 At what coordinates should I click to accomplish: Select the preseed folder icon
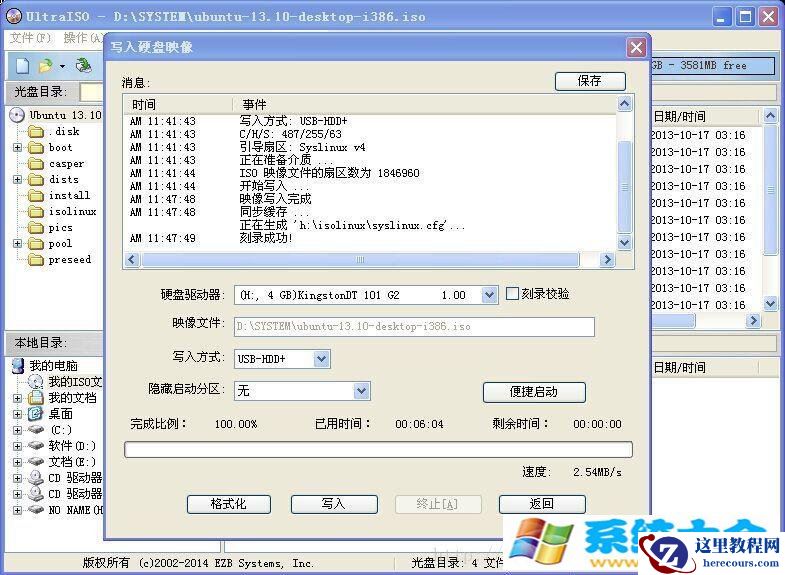point(36,260)
